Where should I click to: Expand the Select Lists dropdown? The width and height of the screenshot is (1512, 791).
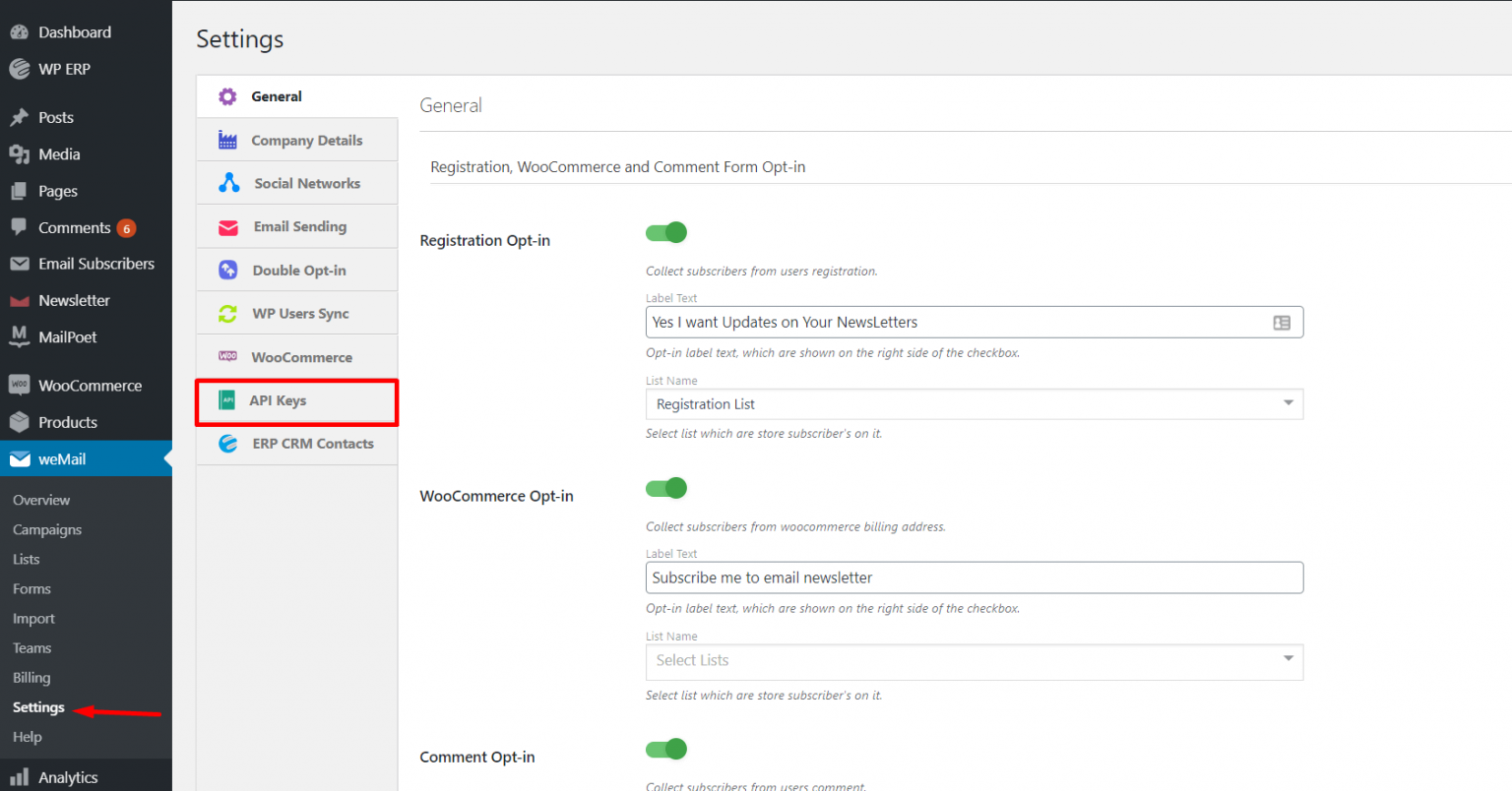[974, 661]
